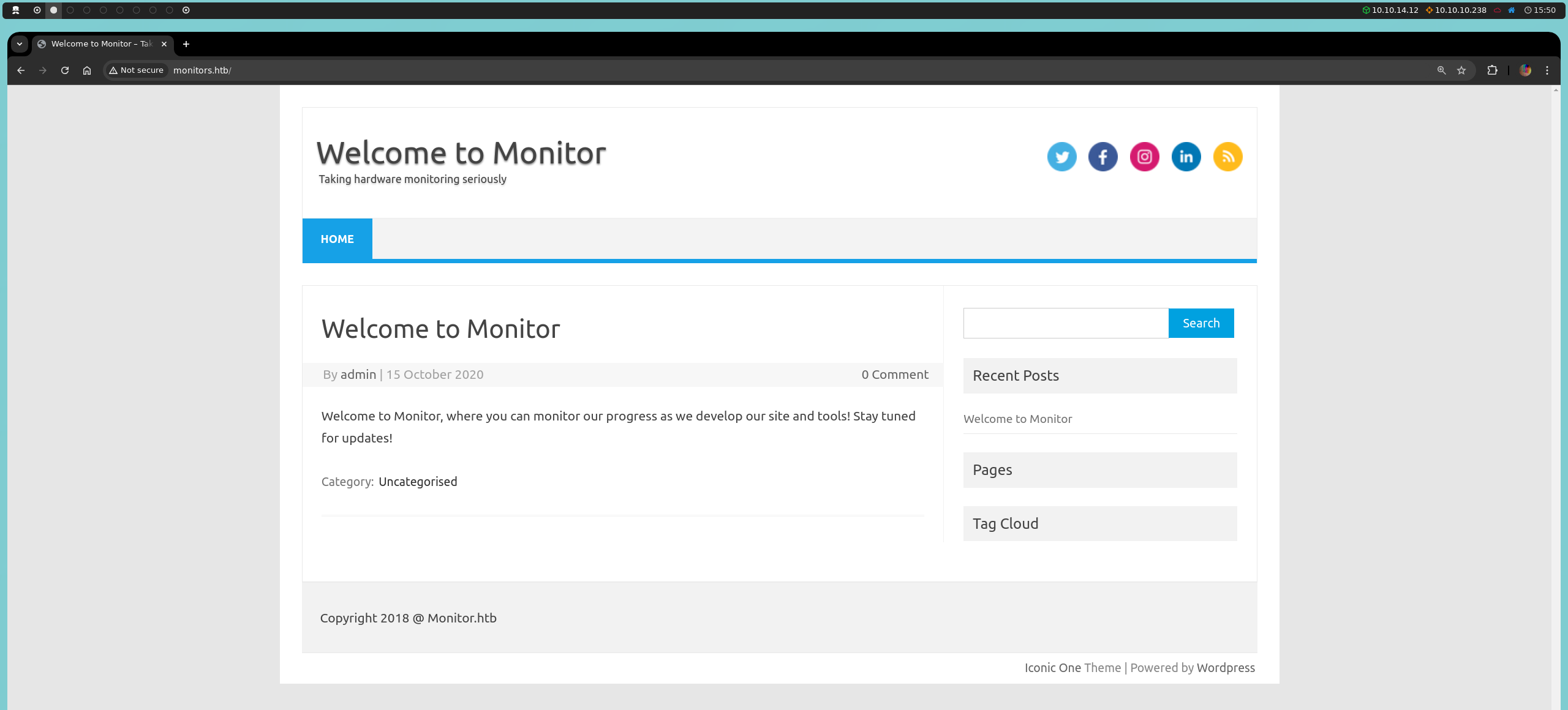Go to browser home page

click(x=87, y=70)
